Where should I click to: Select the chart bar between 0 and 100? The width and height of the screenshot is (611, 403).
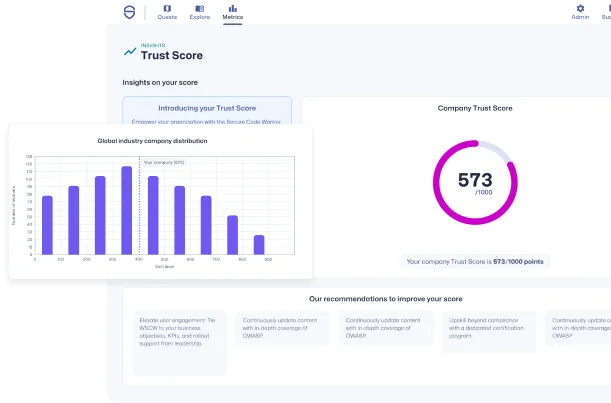pos(47,225)
